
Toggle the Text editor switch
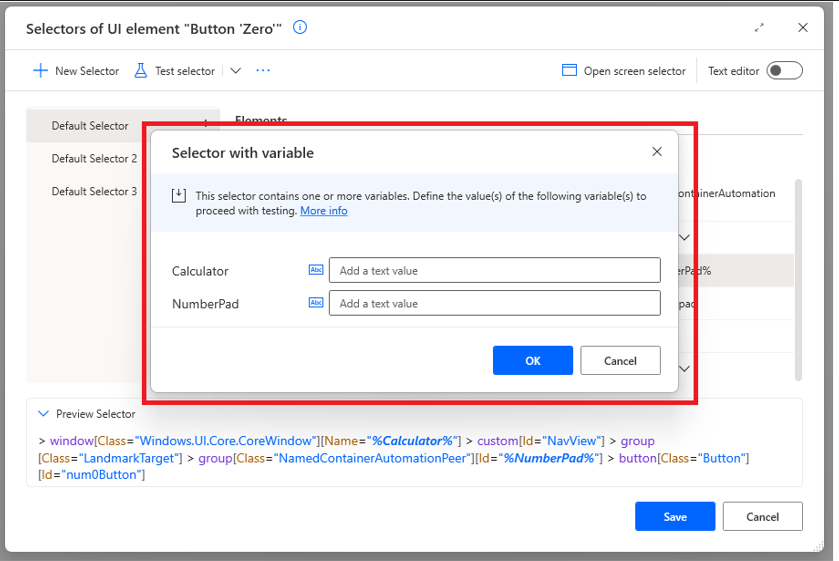click(784, 71)
